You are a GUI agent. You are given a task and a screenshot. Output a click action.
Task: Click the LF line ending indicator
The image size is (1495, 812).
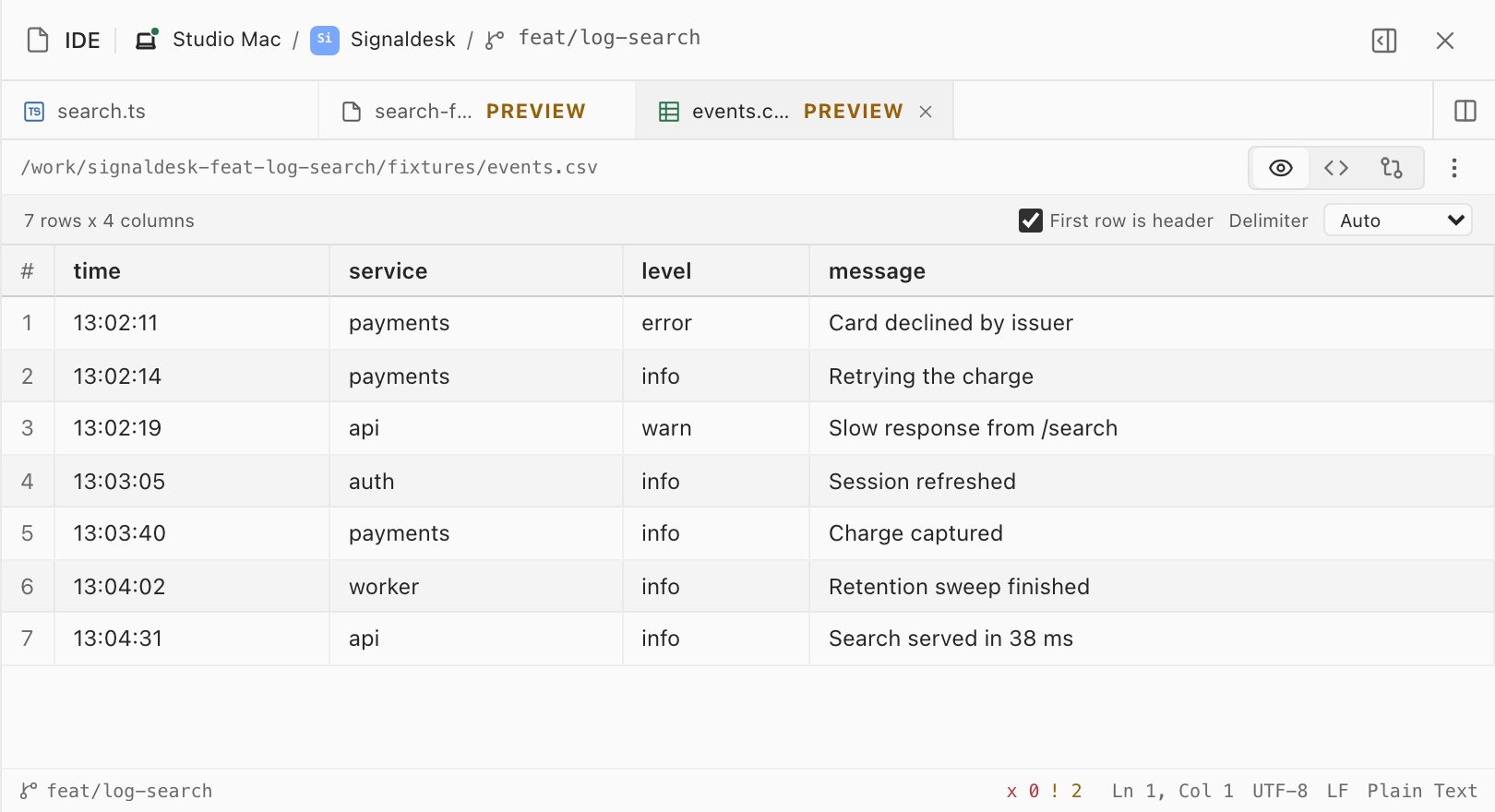(1337, 791)
